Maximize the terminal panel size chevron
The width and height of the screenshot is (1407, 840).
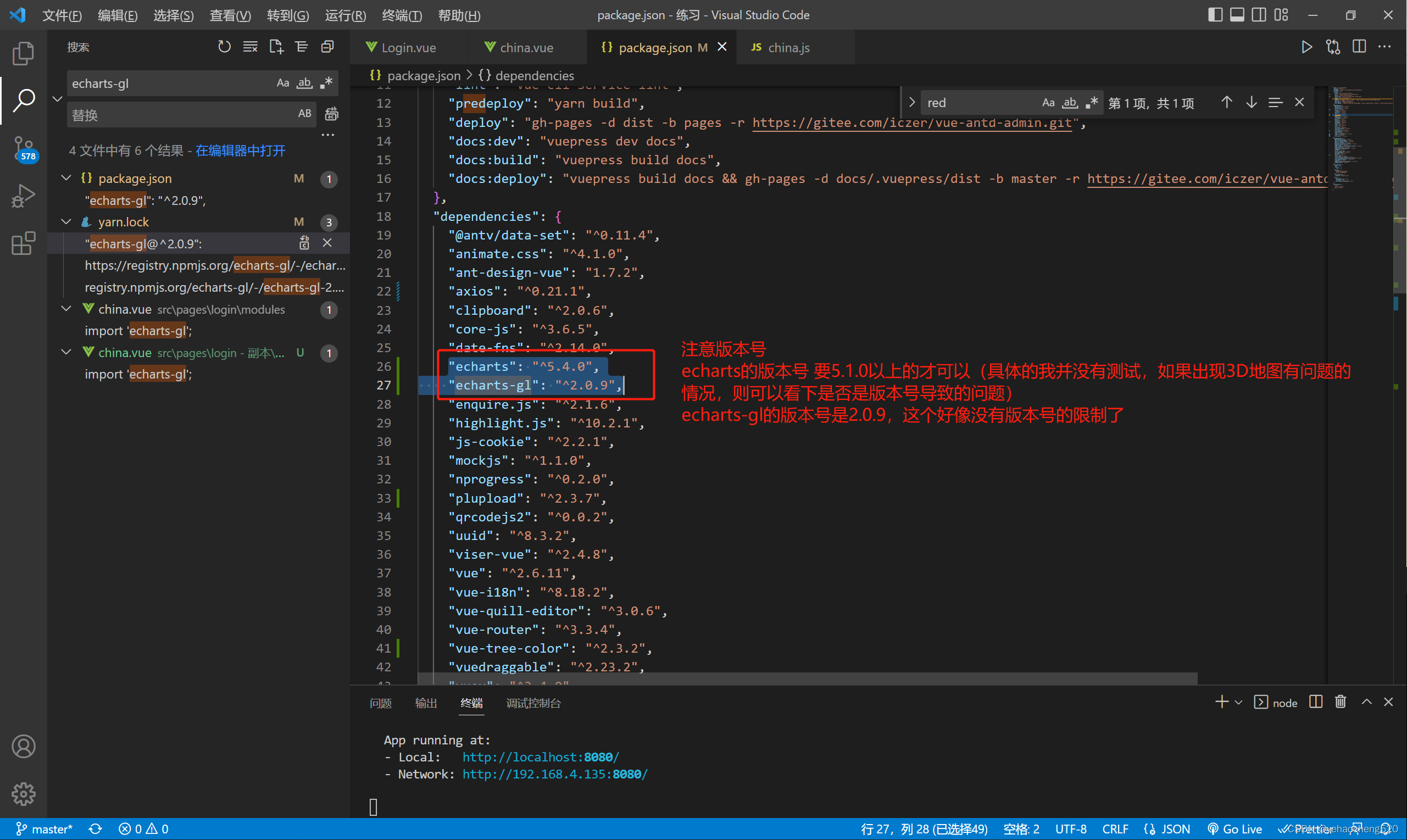click(x=1367, y=702)
